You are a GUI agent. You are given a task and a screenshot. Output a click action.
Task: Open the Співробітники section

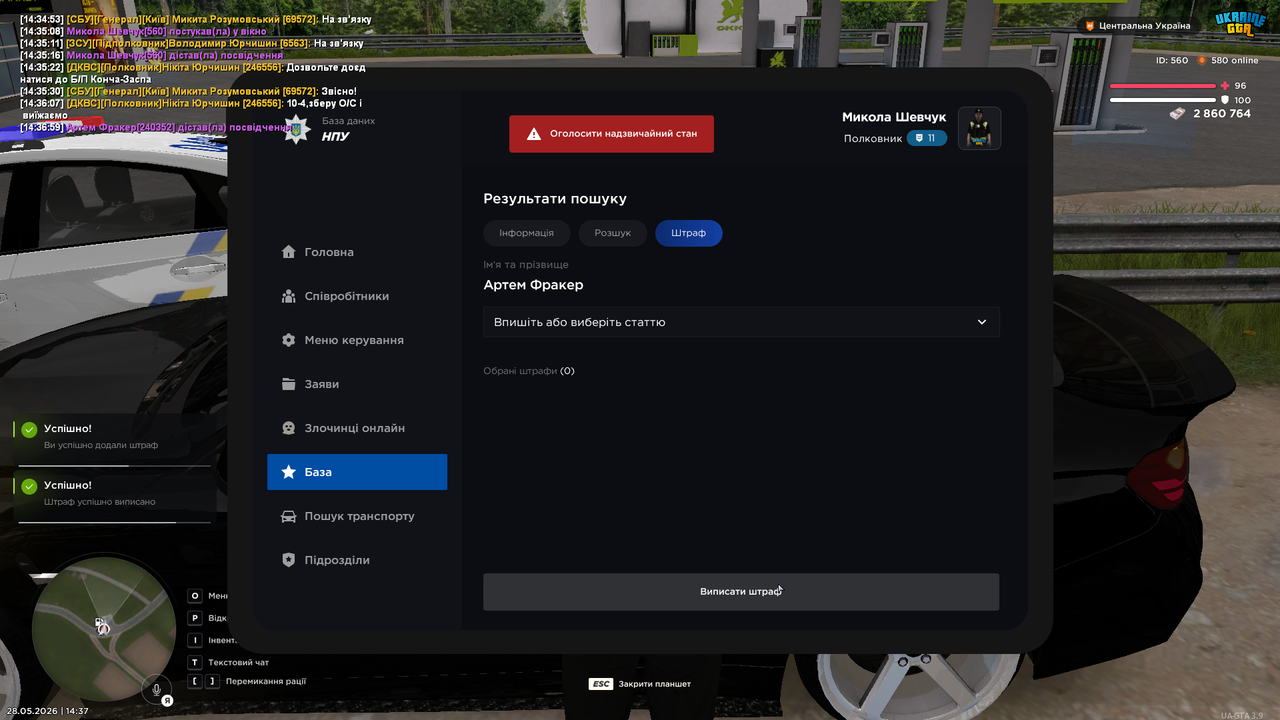(357, 296)
